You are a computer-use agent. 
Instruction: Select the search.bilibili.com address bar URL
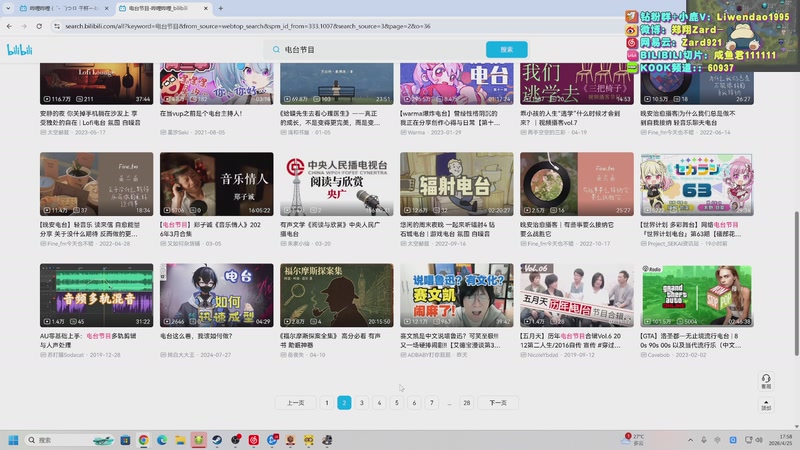click(248, 26)
